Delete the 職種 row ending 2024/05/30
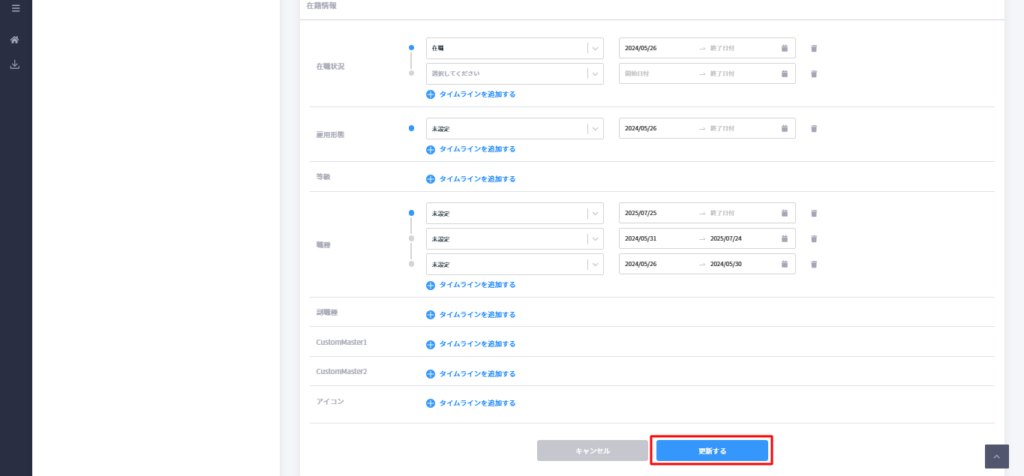This screenshot has height=476, width=1024. click(x=814, y=264)
